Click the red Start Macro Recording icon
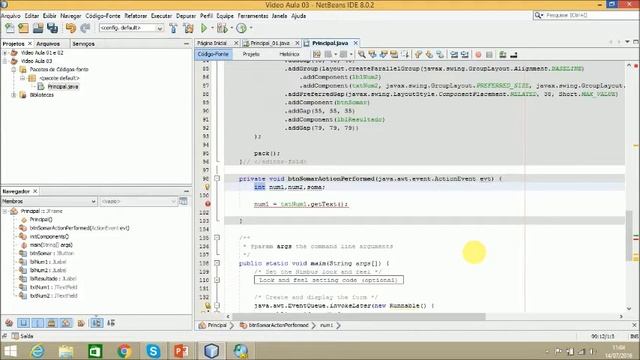 478,54
